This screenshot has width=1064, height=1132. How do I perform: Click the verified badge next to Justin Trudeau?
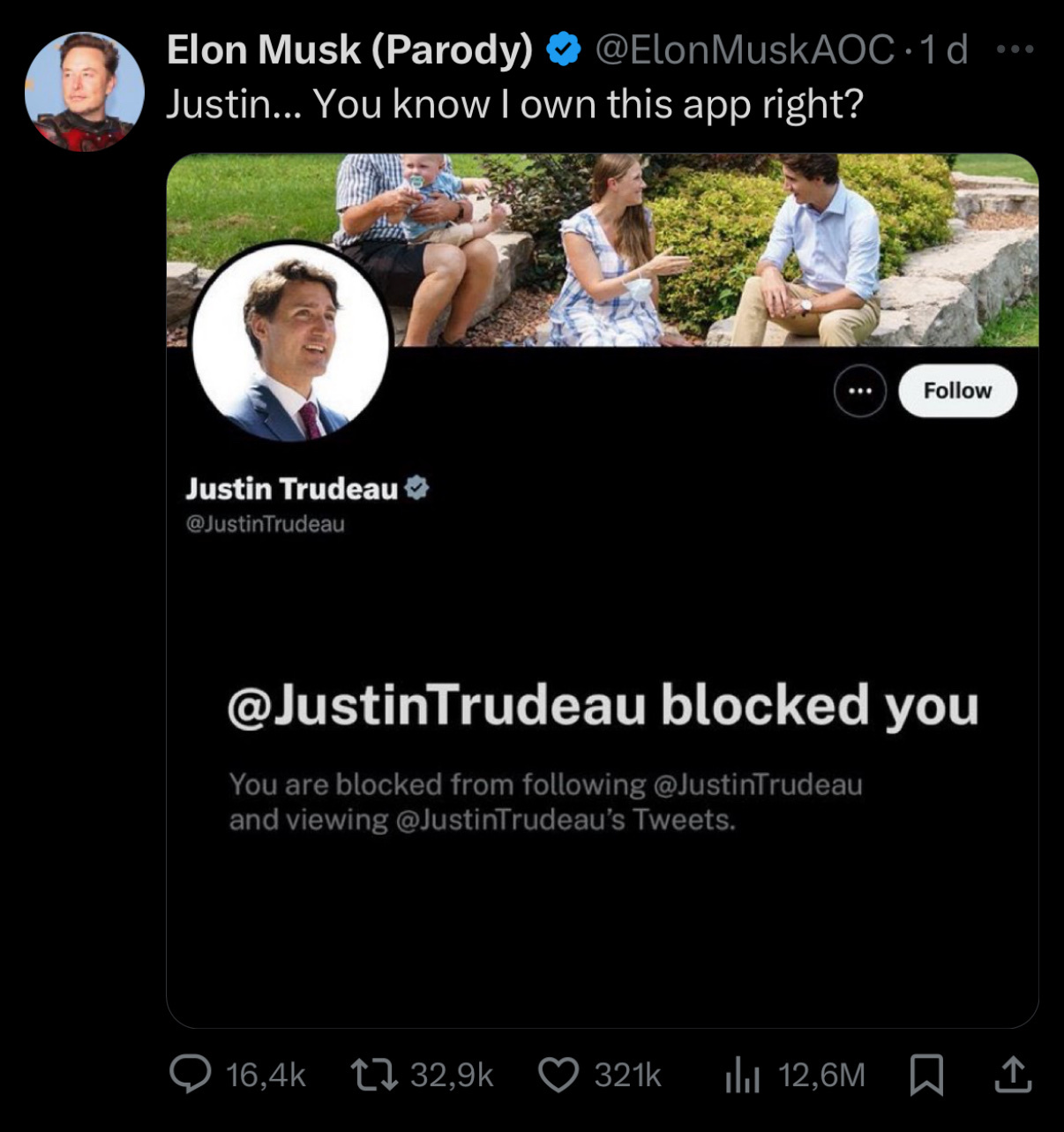click(x=416, y=488)
